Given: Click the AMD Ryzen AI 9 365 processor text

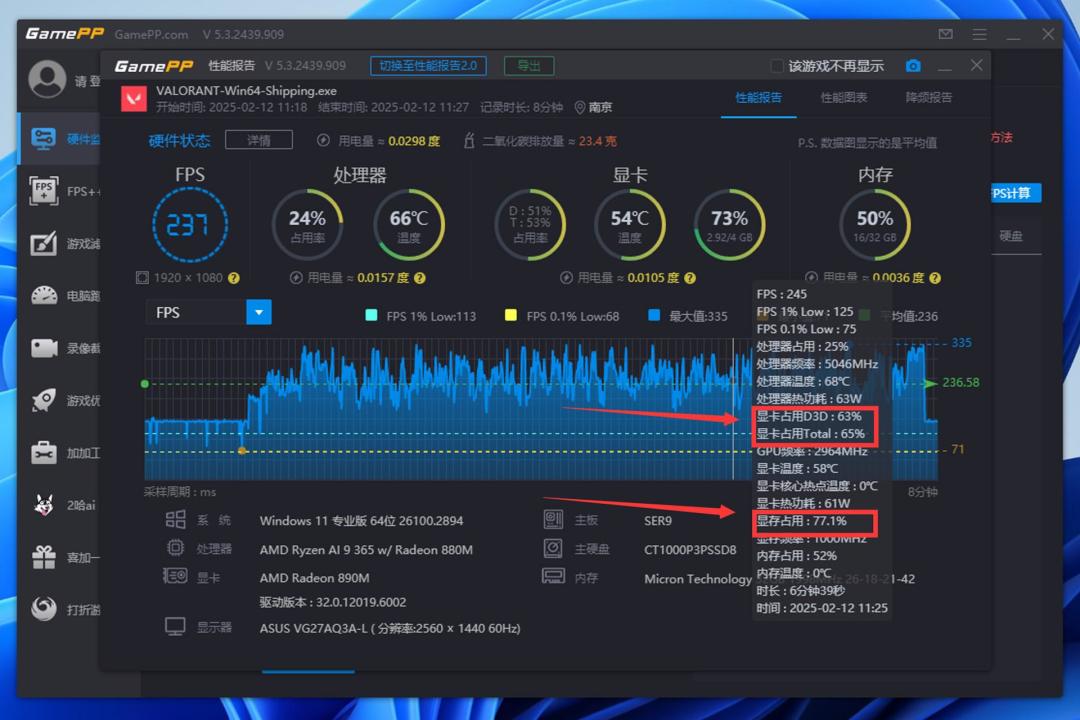Looking at the screenshot, I should (366, 550).
